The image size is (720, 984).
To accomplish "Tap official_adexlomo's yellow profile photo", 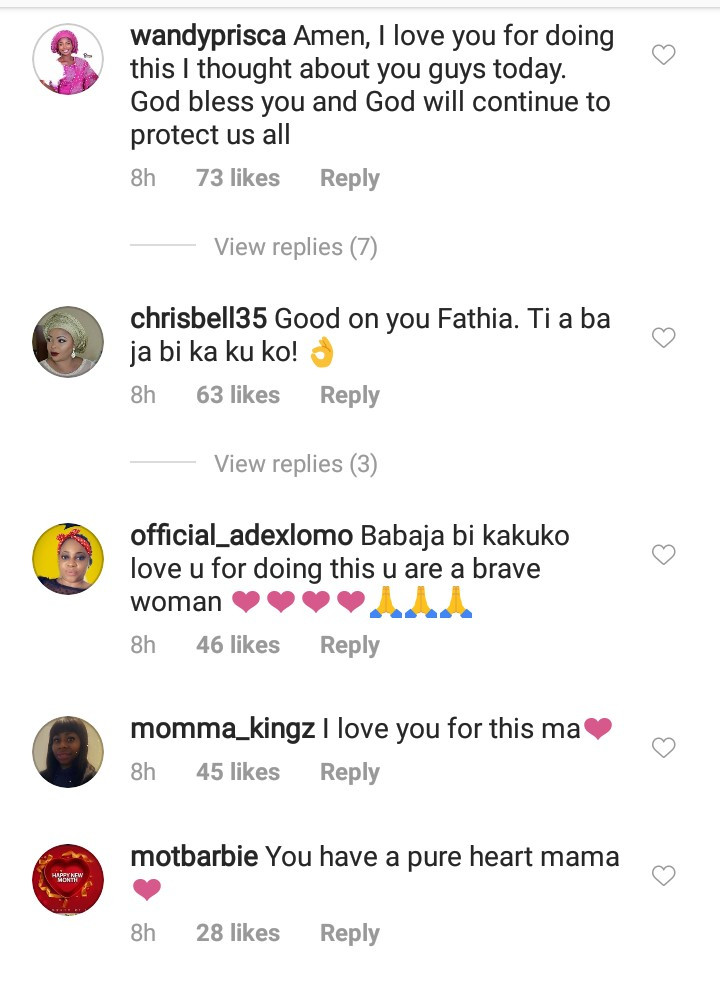I will (x=68, y=558).
